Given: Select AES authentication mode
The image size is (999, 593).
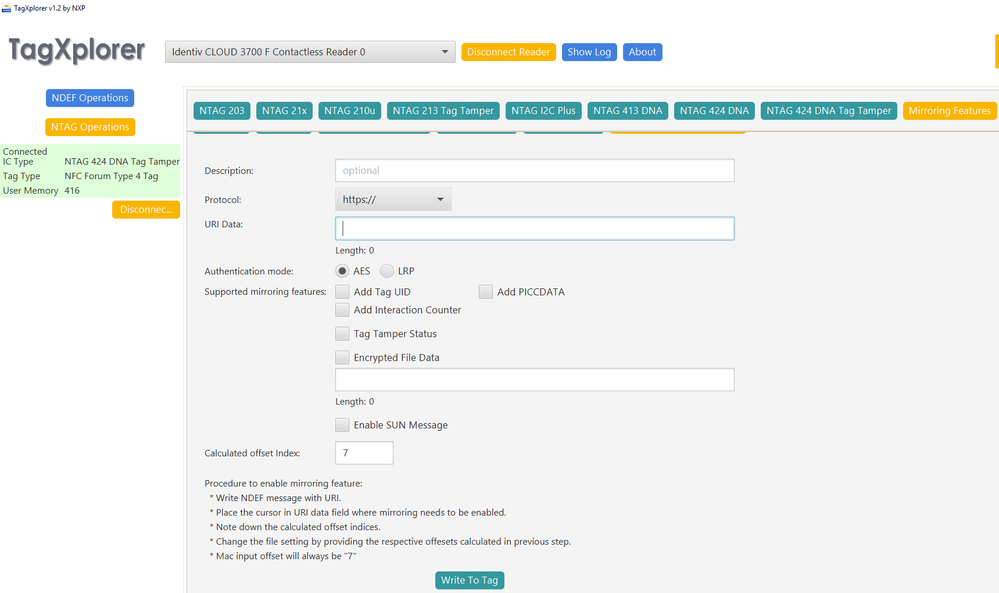Looking at the screenshot, I should tap(342, 271).
